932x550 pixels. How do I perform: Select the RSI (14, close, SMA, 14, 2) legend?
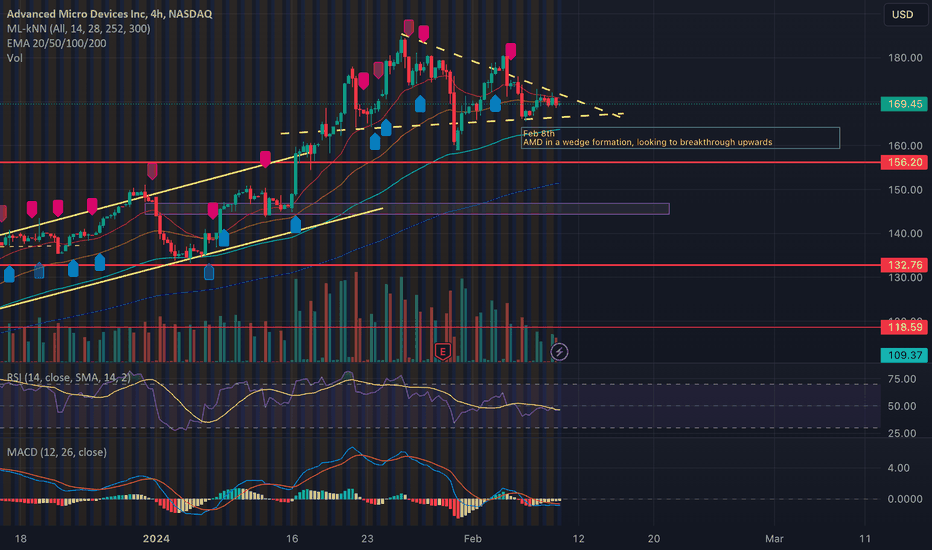(x=68, y=378)
